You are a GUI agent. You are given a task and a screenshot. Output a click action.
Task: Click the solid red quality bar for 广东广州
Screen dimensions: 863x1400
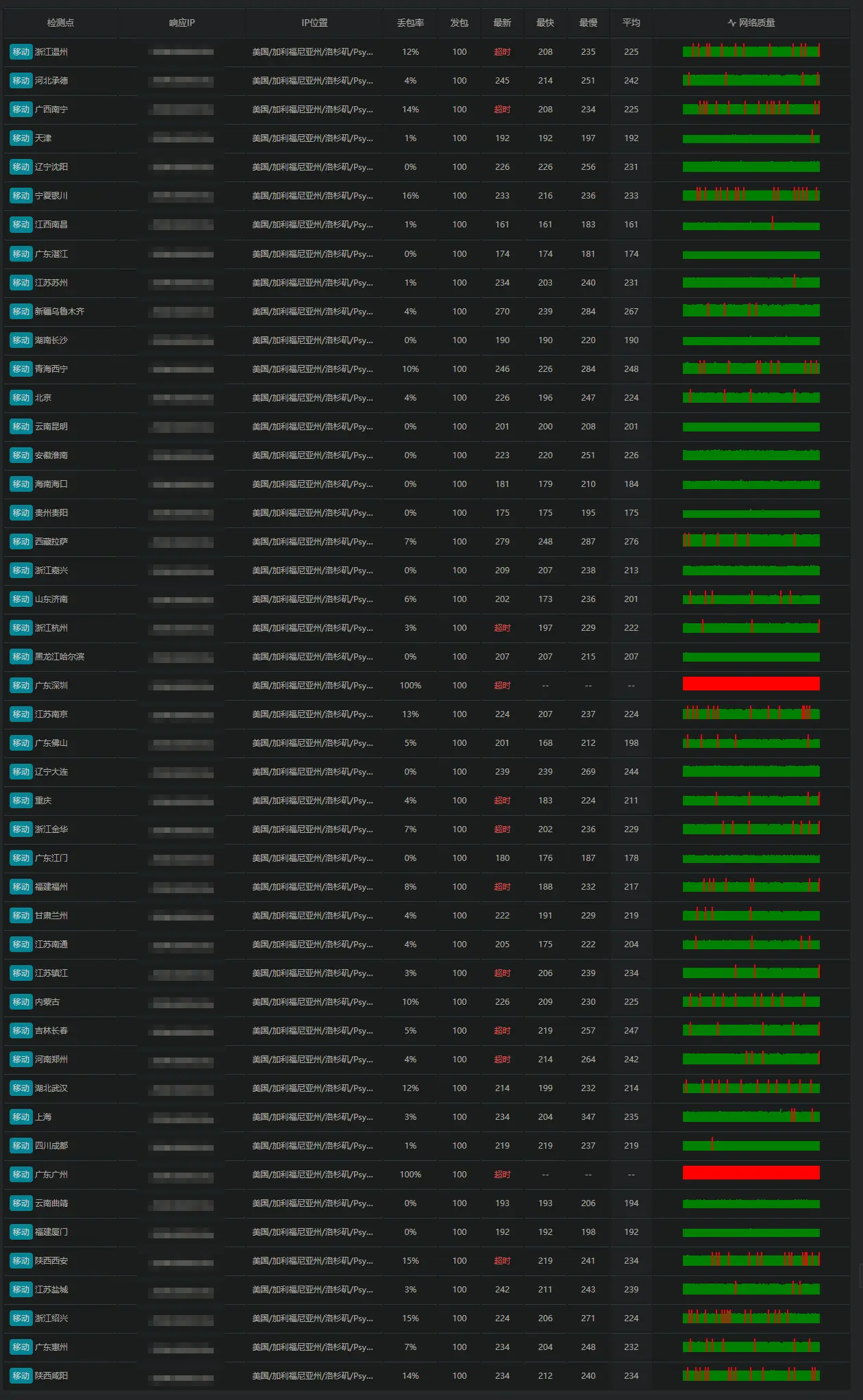tap(751, 1173)
